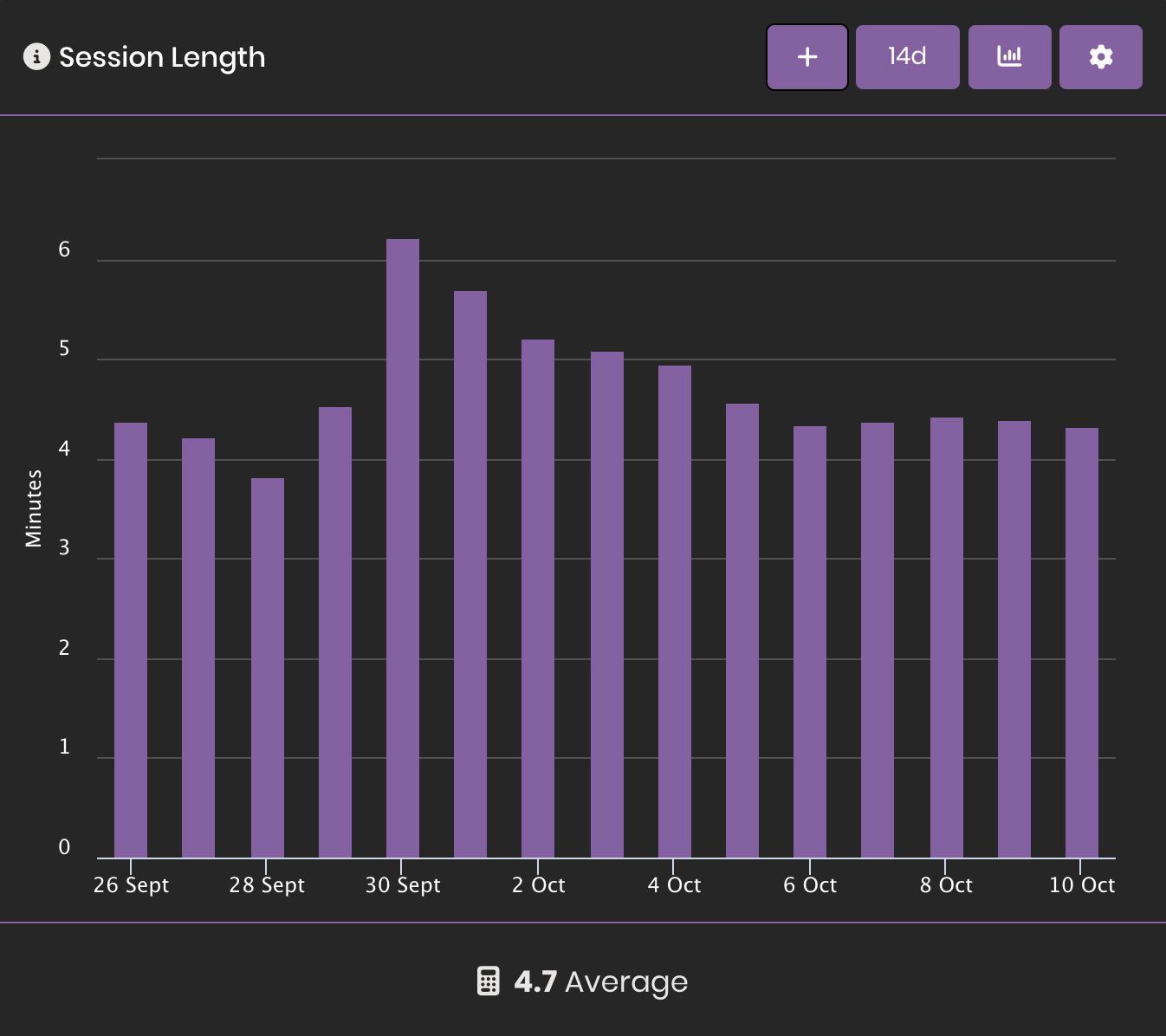Image resolution: width=1166 pixels, height=1036 pixels.
Task: Click the last bar for 10 Oct
Action: (1082, 642)
